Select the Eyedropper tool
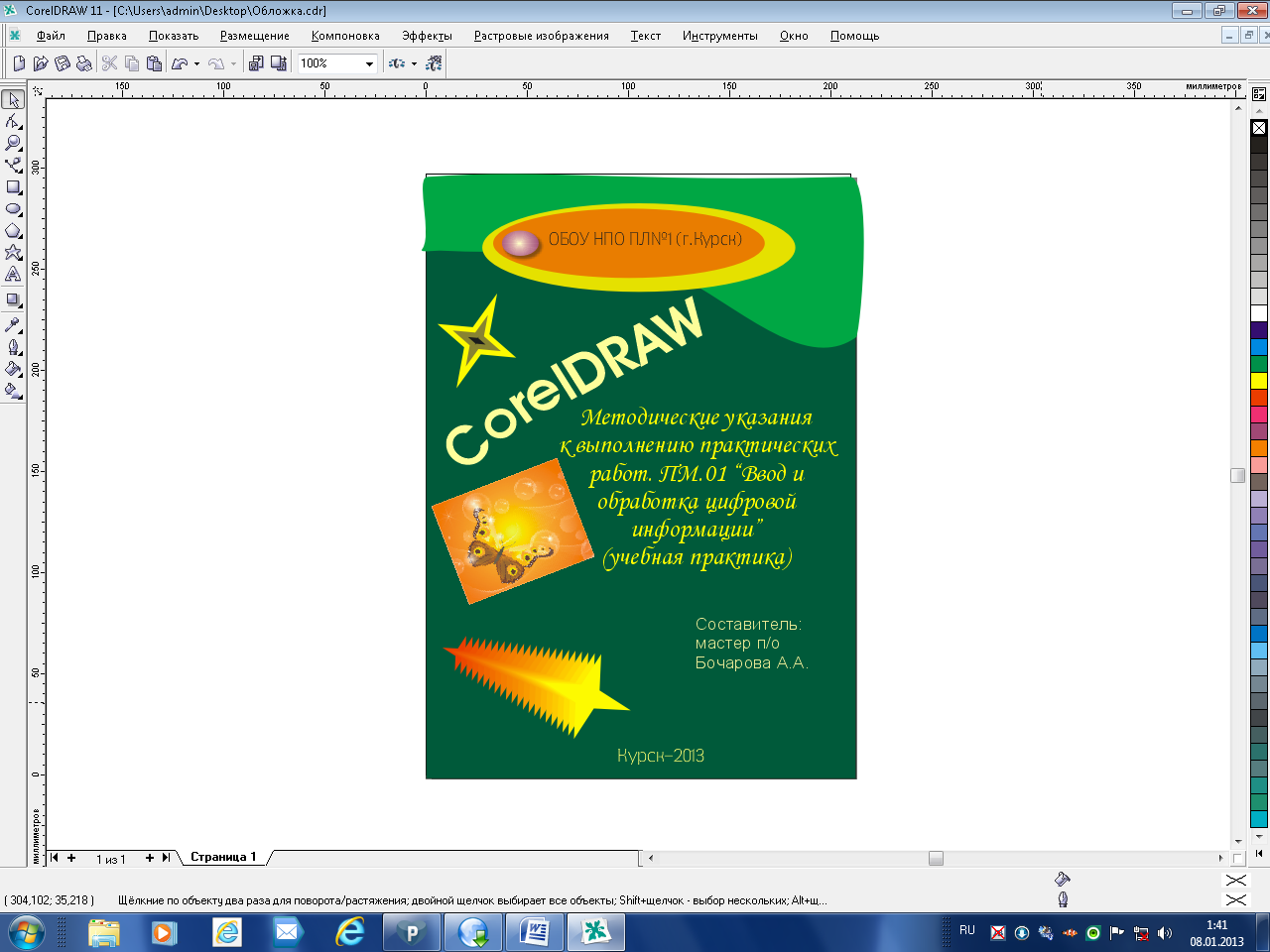Screen dimensions: 1270x952 [13, 325]
